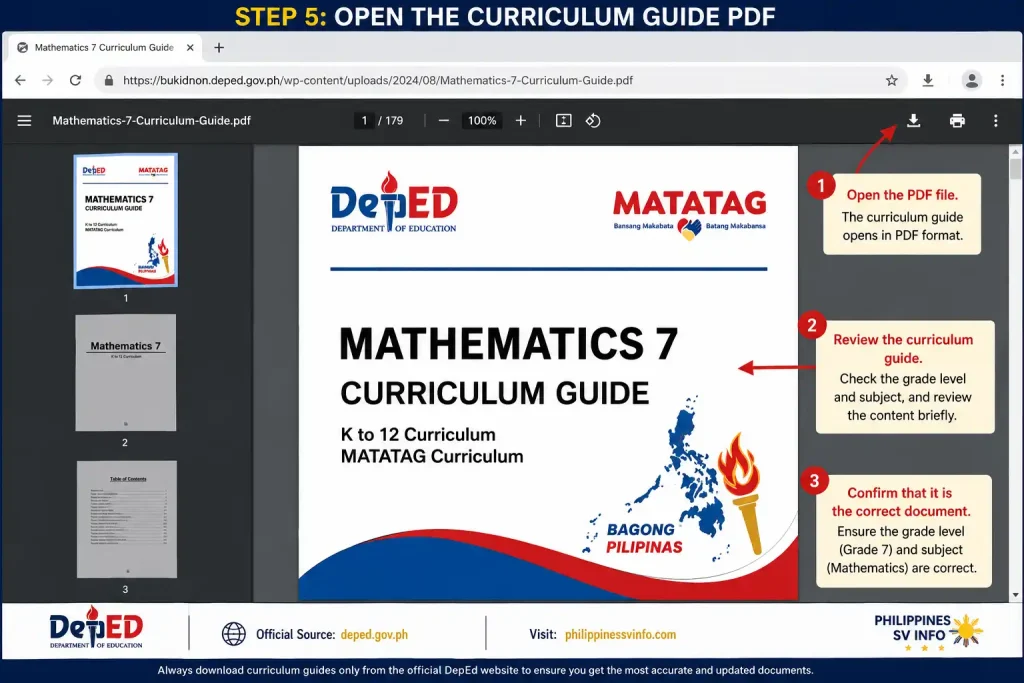Click the PDF vertical scrollbar thumb
The height and width of the screenshot is (683, 1024).
click(1015, 168)
